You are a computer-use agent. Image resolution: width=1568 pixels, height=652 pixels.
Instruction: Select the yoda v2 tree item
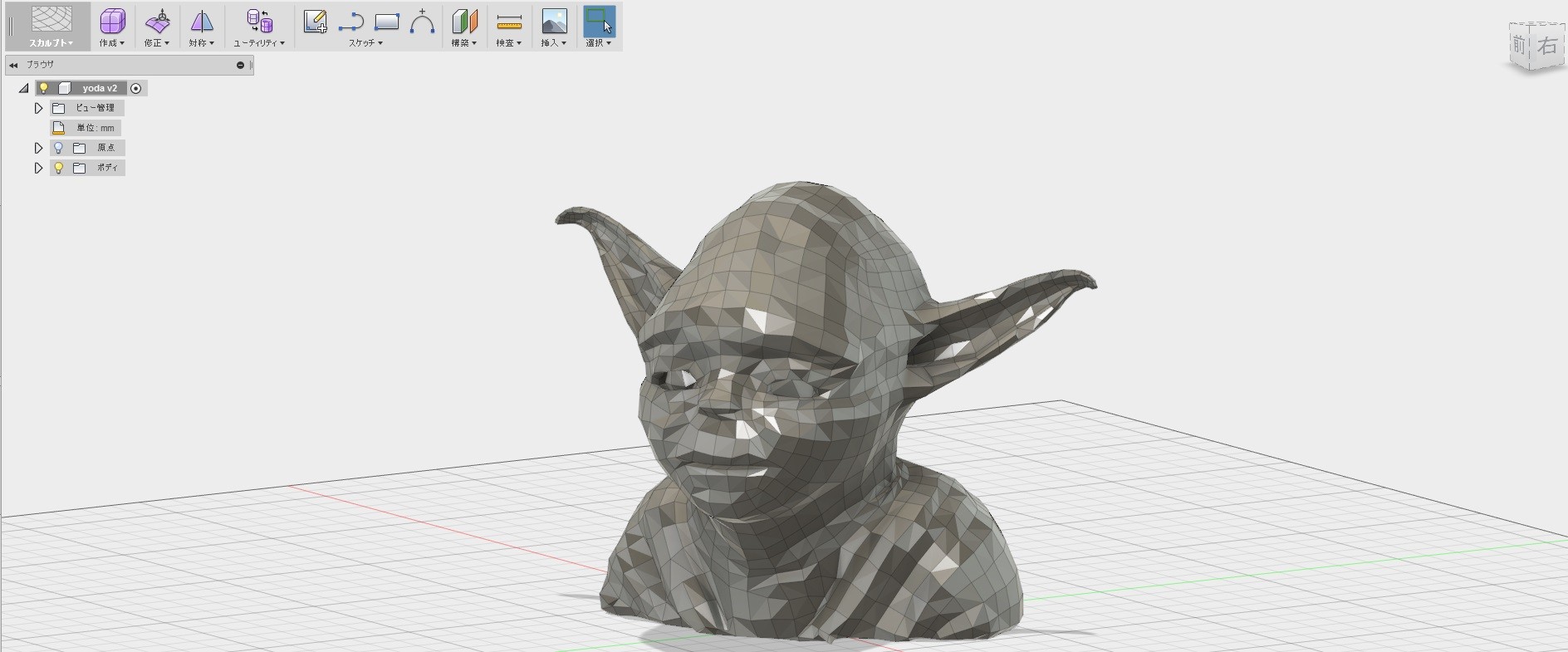pyautogui.click(x=100, y=88)
